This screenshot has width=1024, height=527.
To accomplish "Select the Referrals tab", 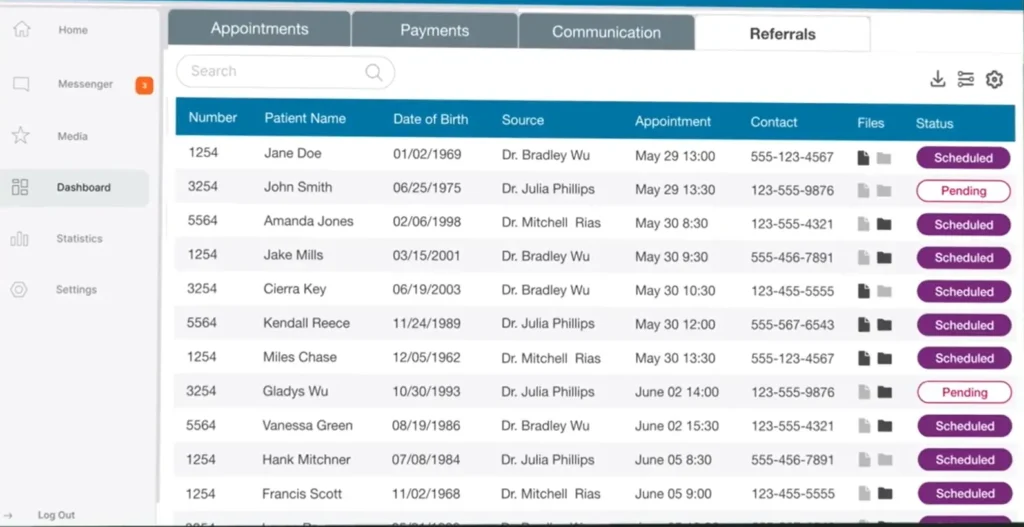I will click(782, 34).
